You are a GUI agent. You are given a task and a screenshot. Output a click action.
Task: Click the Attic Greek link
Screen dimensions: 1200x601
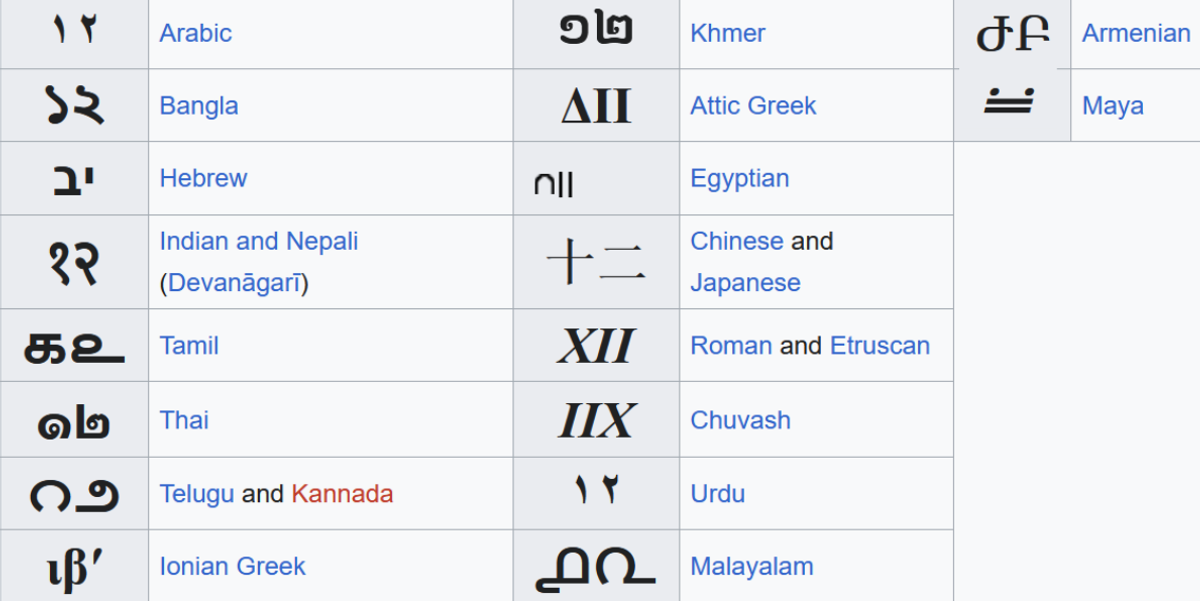coord(753,106)
